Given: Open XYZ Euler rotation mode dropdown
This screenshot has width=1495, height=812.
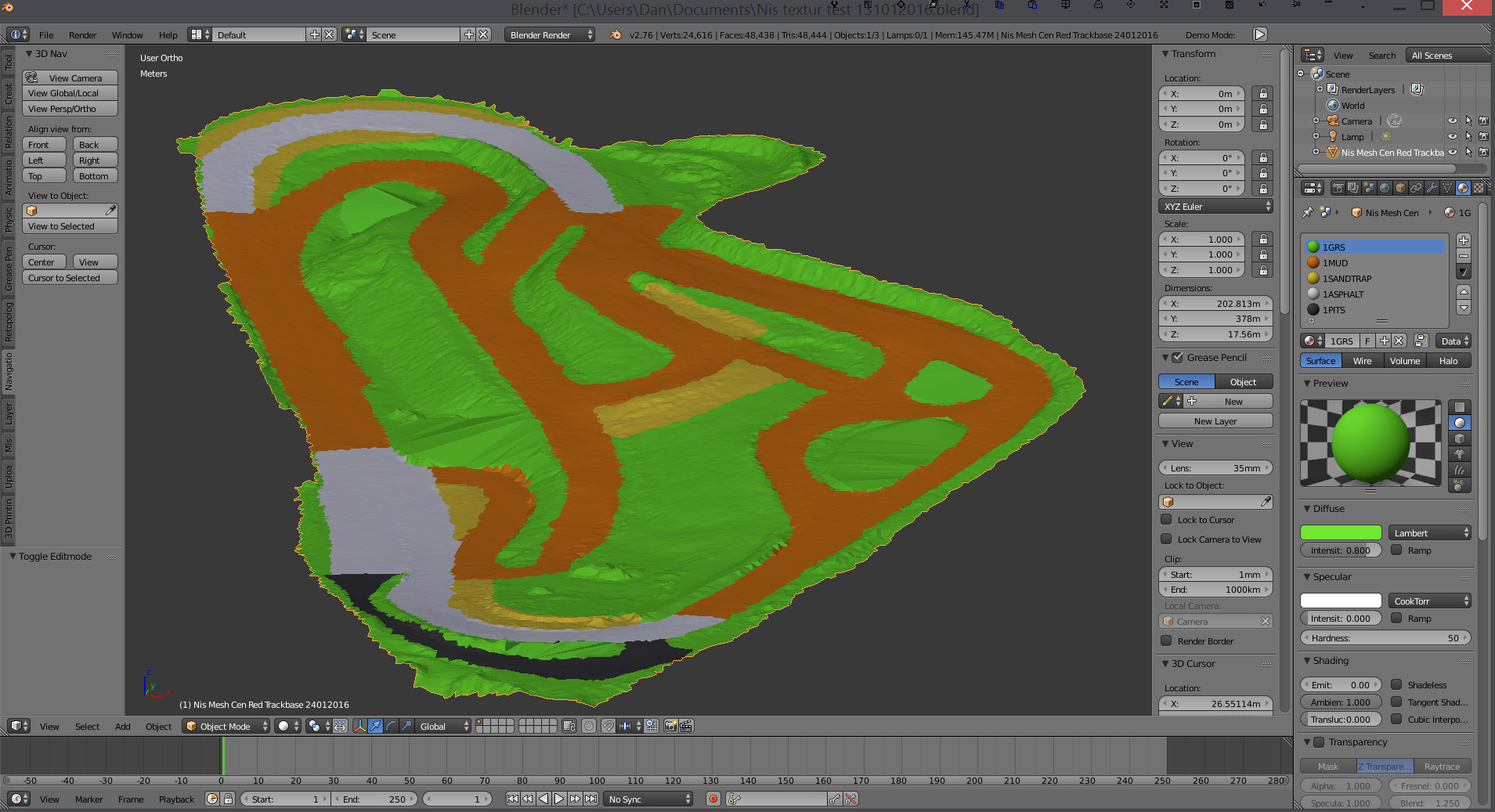Looking at the screenshot, I should tap(1215, 206).
